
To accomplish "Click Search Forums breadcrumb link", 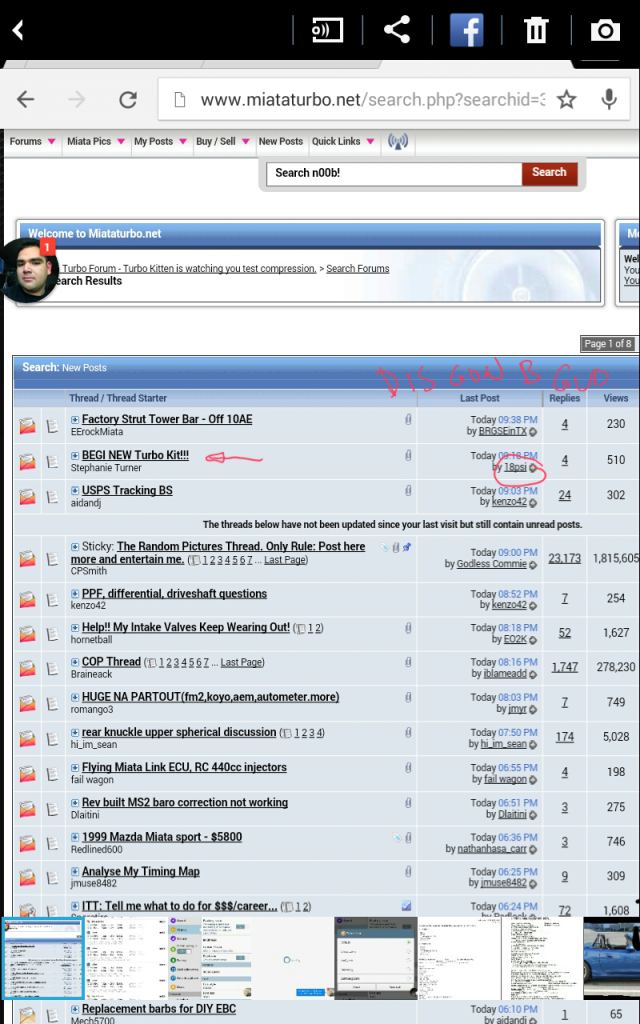I will 357,268.
